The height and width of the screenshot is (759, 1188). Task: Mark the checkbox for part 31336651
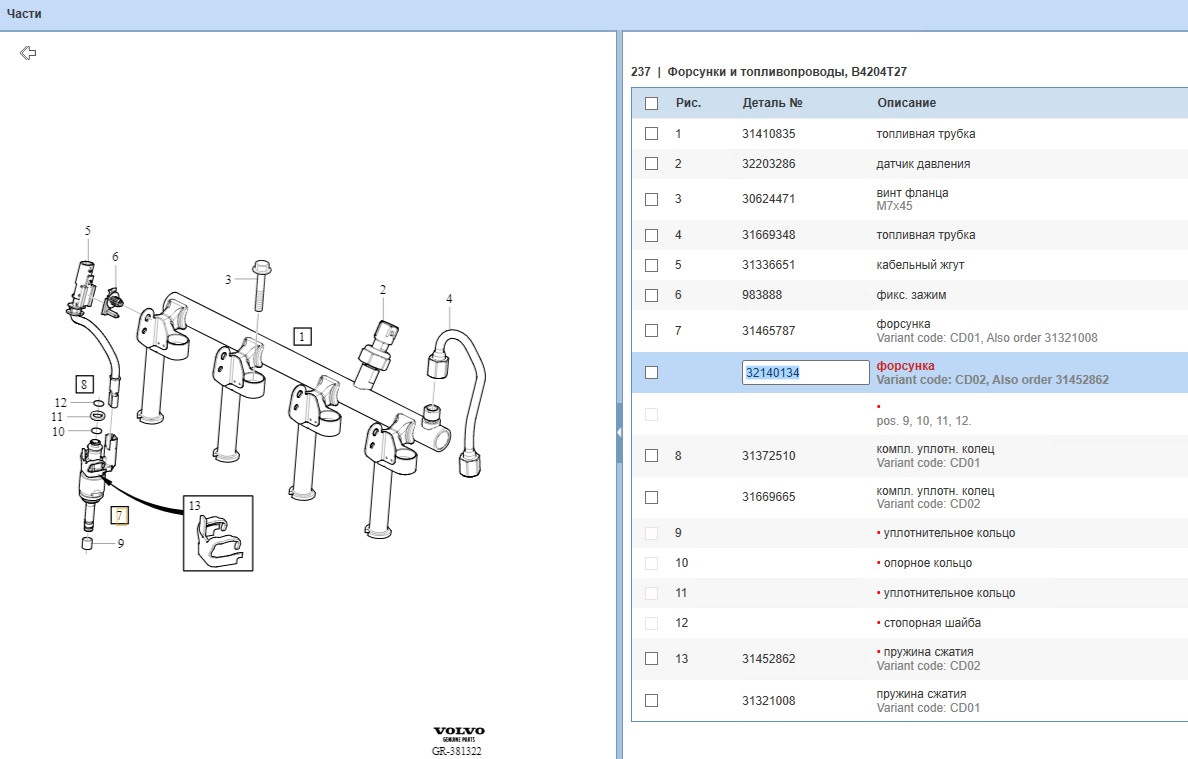point(652,265)
